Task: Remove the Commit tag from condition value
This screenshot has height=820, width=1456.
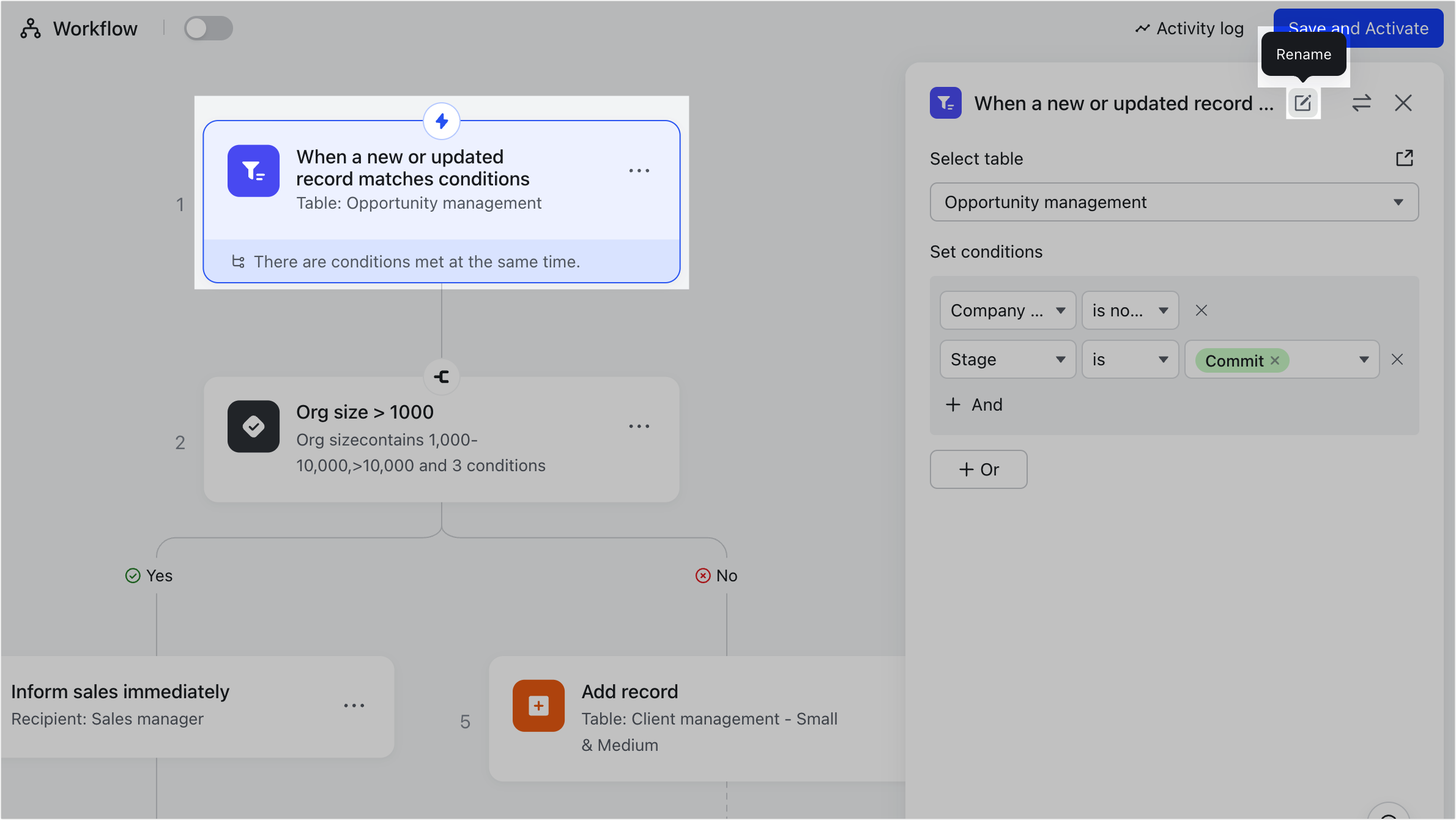Action: tap(1275, 360)
